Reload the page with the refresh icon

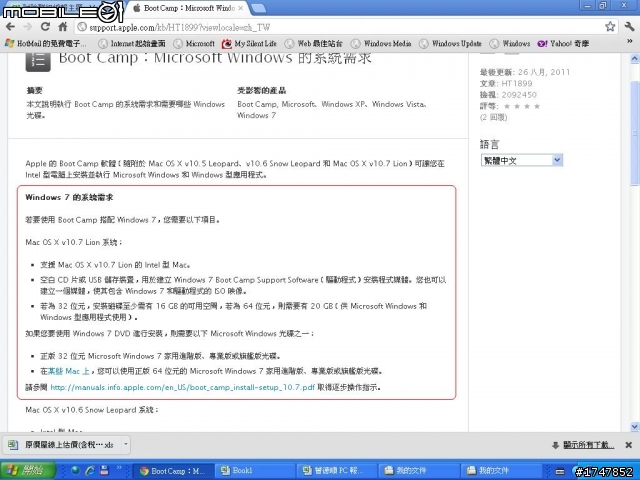(x=45, y=27)
